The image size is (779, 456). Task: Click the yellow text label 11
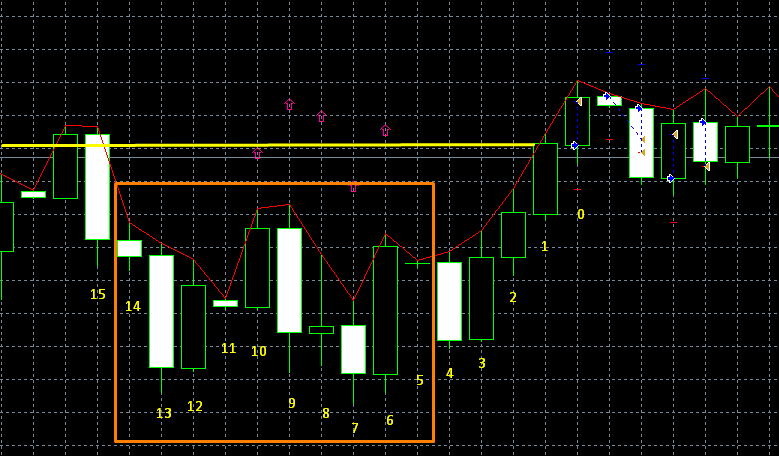click(229, 348)
